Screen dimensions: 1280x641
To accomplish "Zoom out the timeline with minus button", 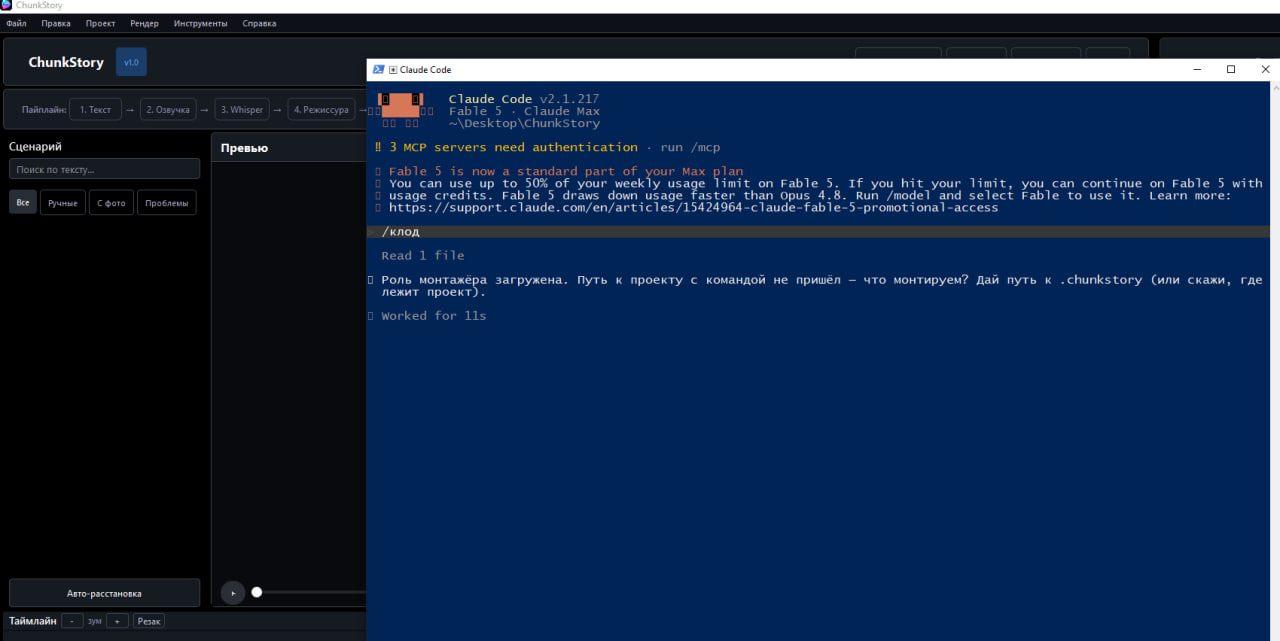I will coord(72,621).
